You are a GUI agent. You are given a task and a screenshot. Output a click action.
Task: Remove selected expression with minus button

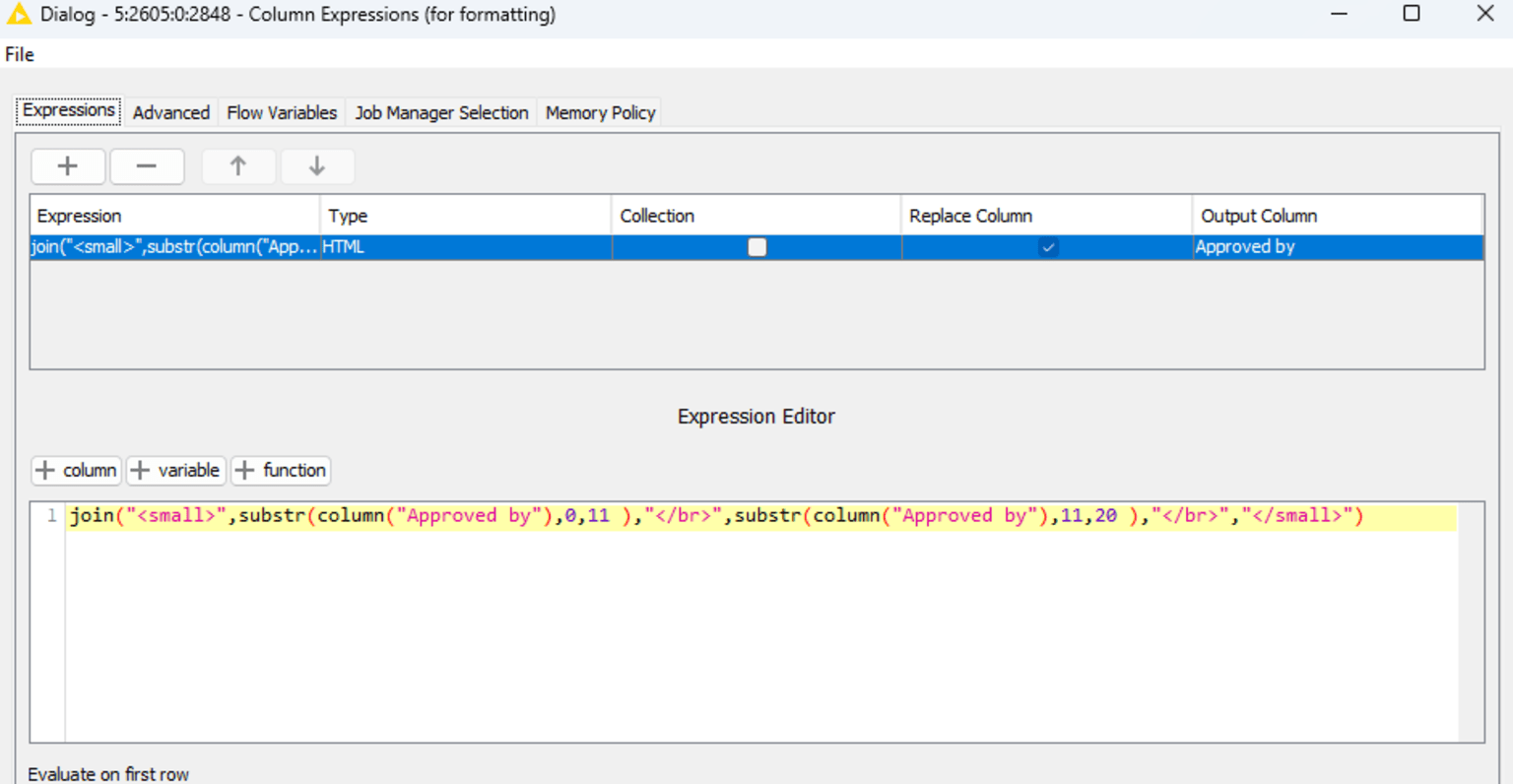point(147,166)
